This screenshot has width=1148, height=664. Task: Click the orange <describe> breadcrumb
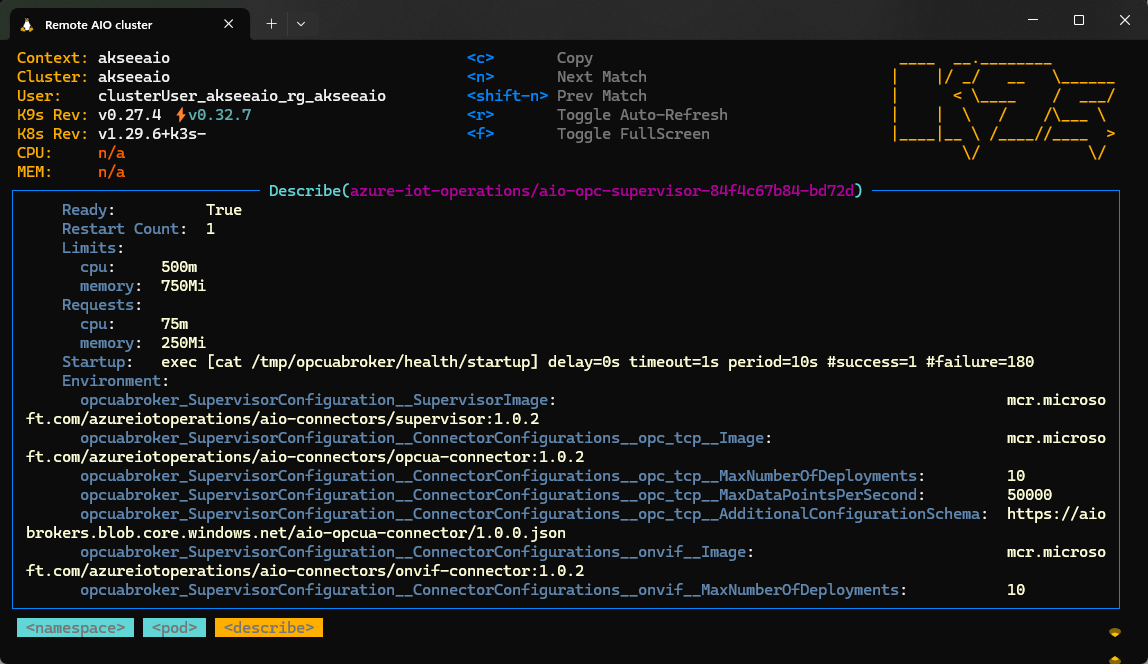[268, 627]
